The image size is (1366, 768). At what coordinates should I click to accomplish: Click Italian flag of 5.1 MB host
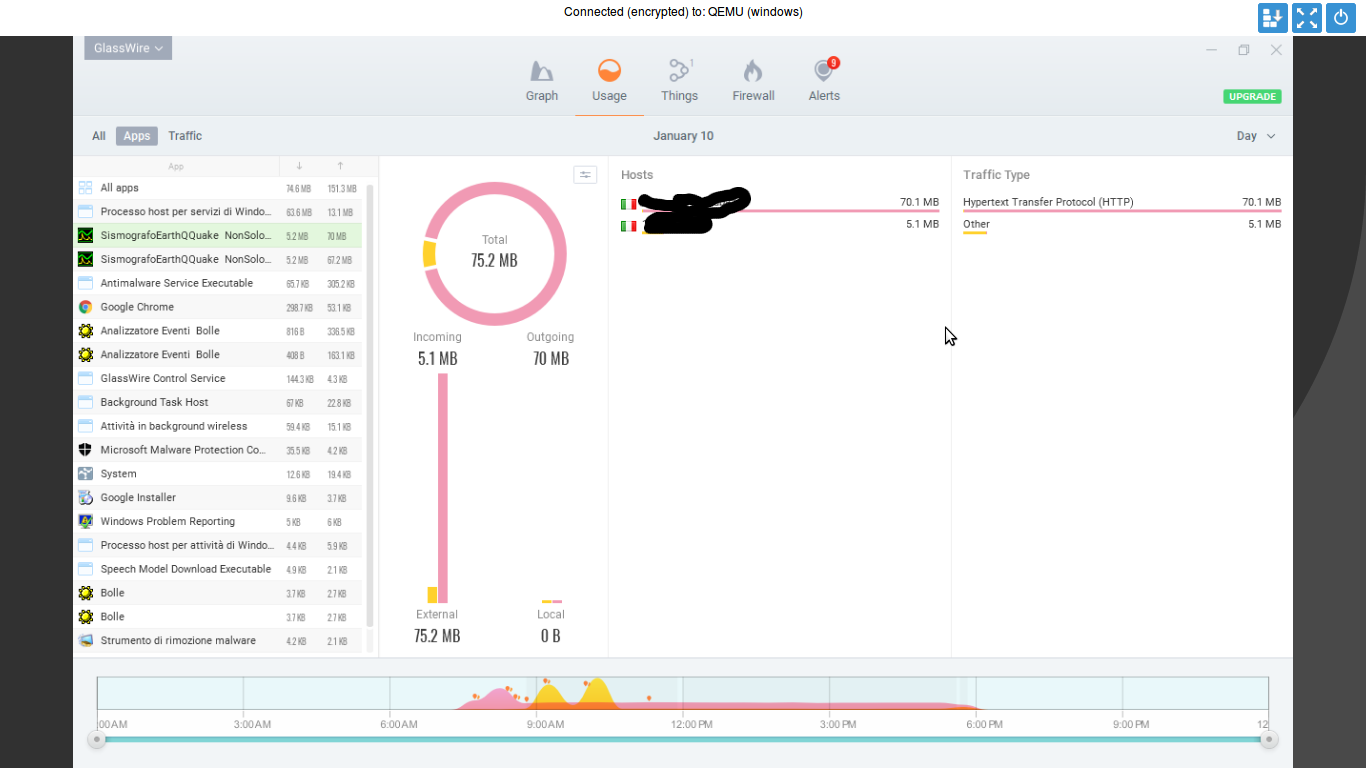point(628,226)
